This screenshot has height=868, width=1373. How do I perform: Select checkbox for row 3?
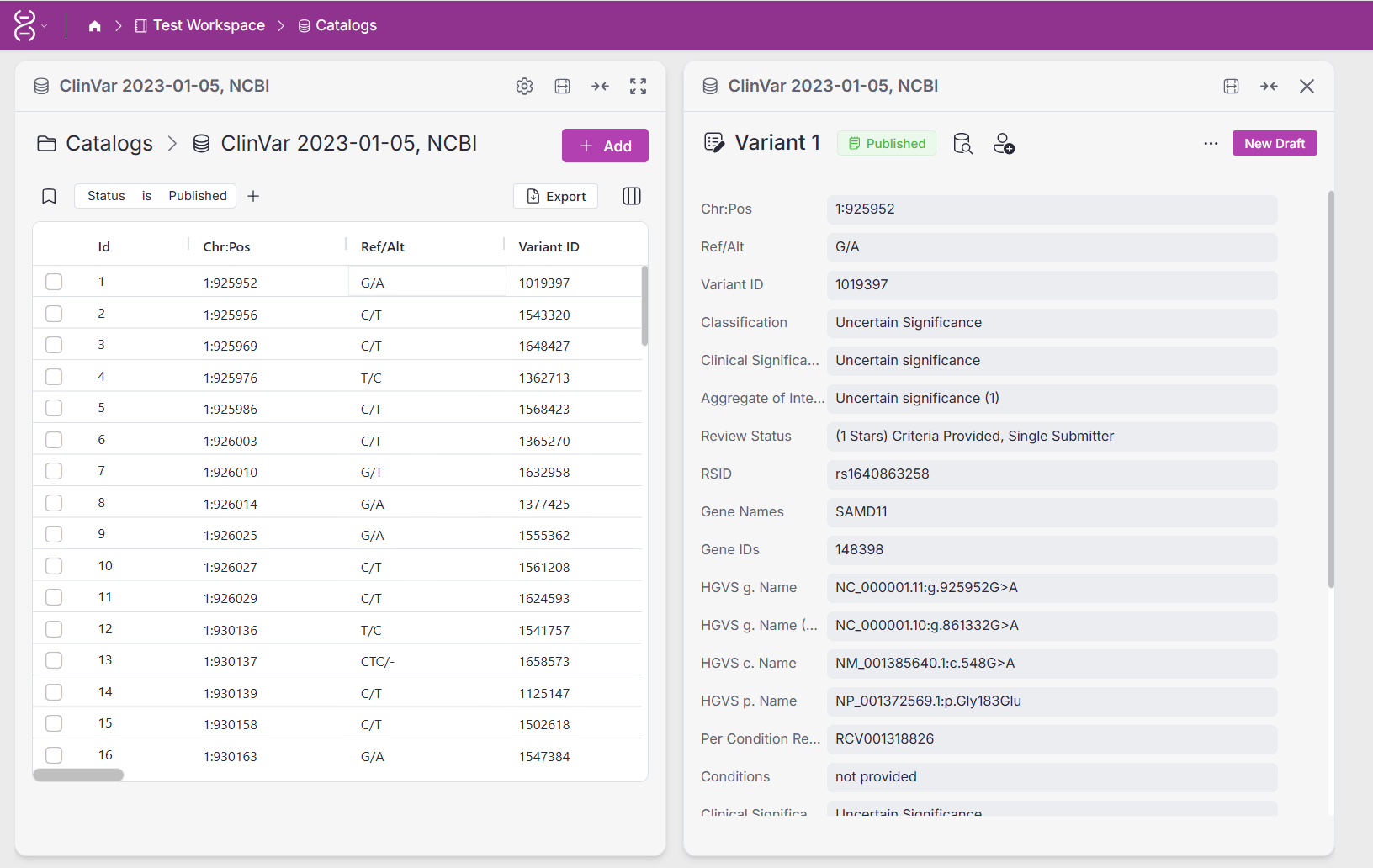[54, 345]
